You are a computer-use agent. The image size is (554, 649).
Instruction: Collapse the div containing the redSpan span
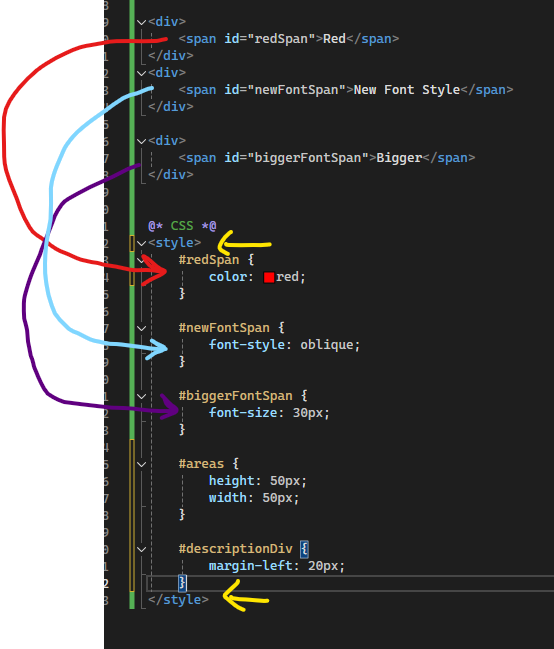(x=142, y=22)
